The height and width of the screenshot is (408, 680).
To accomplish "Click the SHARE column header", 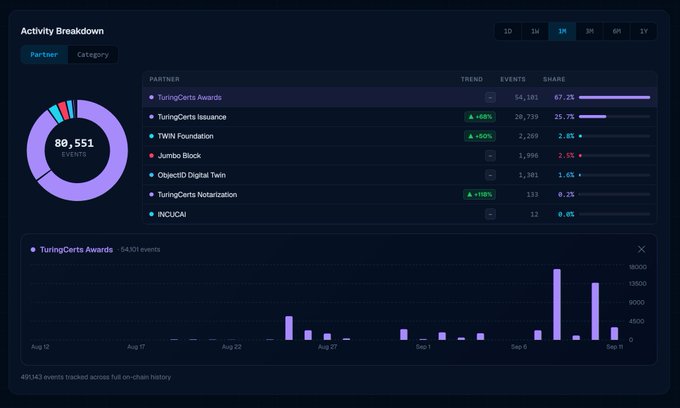I will pos(554,79).
